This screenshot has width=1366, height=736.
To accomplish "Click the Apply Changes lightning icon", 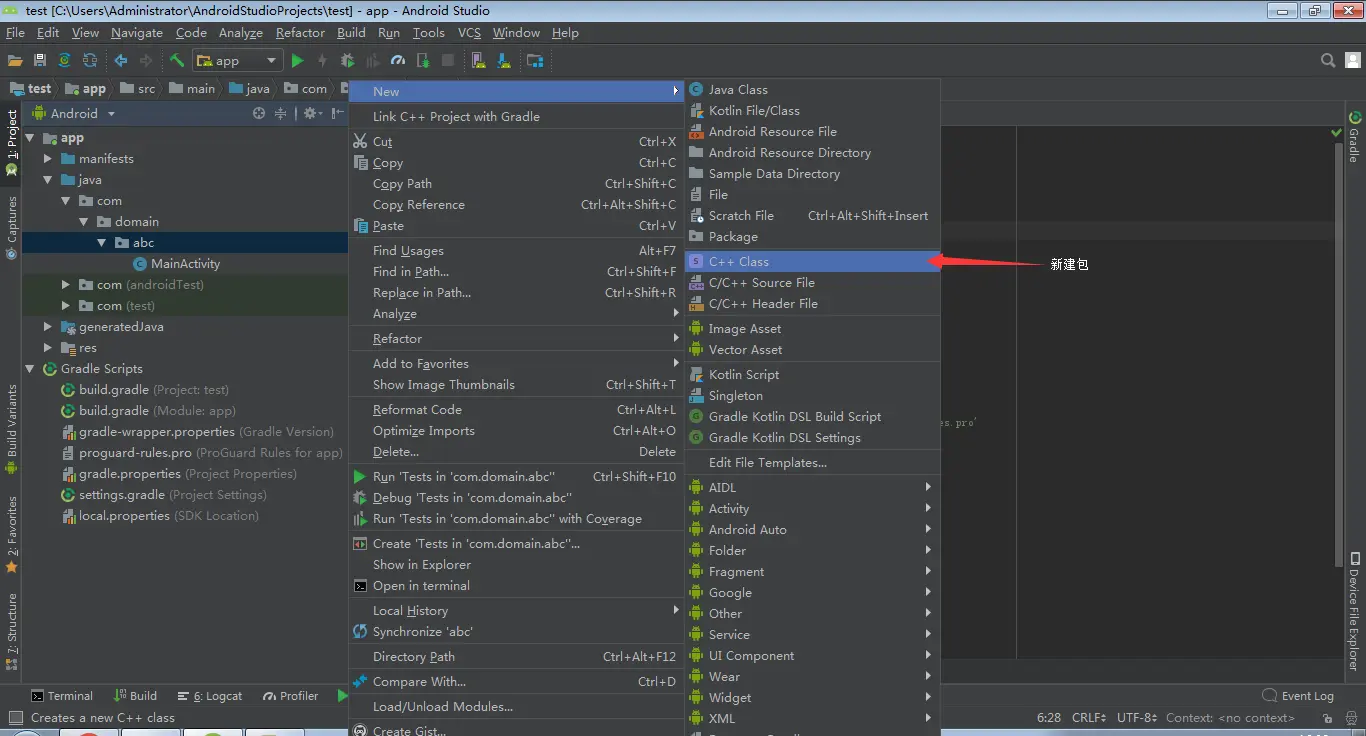I will tap(322, 61).
